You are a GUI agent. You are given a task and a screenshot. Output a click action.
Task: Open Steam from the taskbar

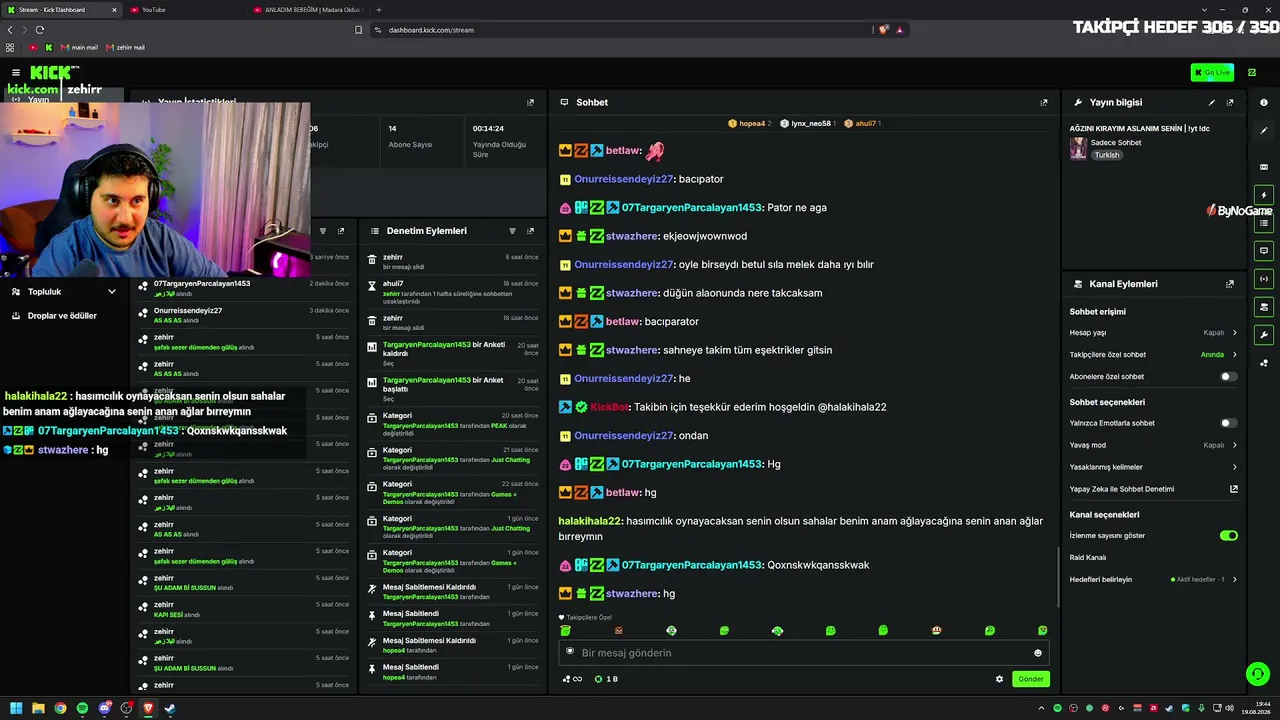(170, 709)
